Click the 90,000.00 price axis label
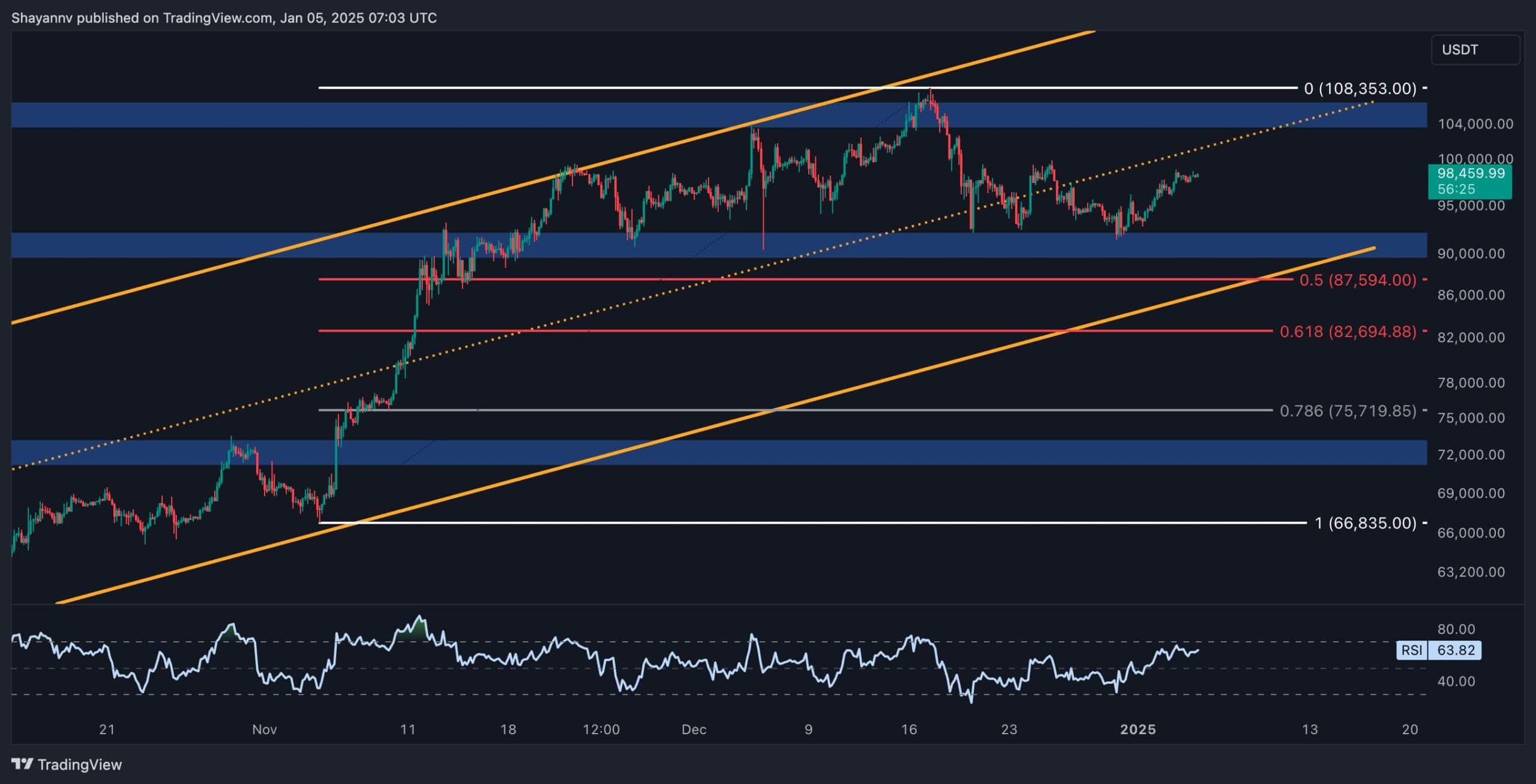Screen dimensions: 1536x784 [x=1471, y=254]
